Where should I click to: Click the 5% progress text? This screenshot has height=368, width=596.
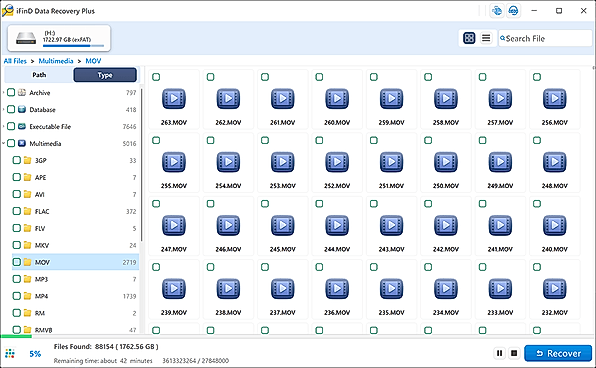click(35, 354)
